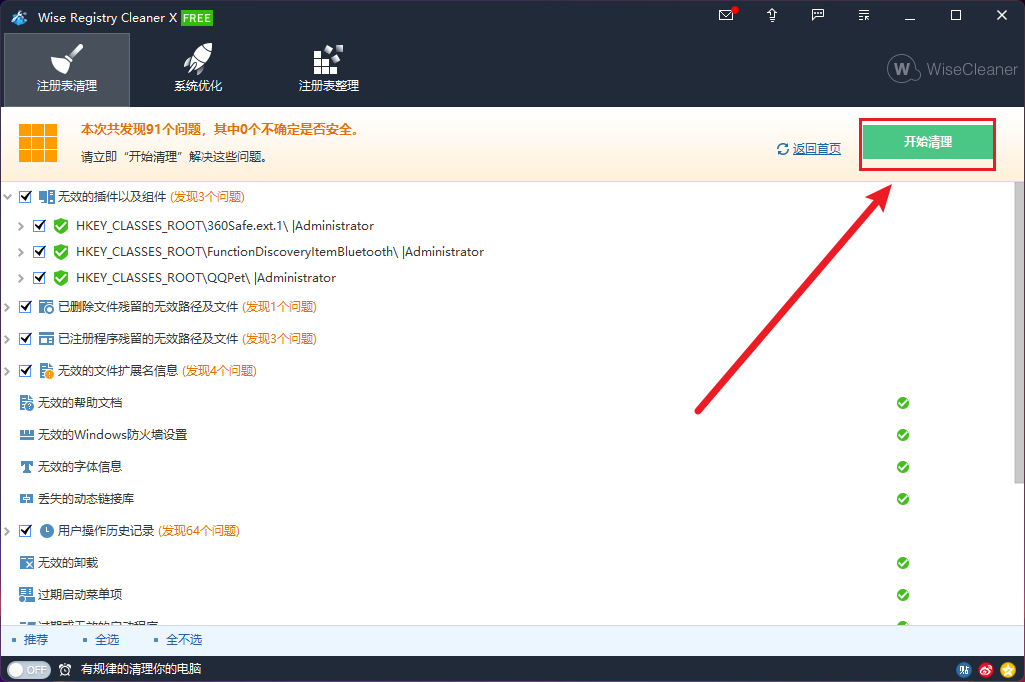Go back via the 返回首页 link
The width and height of the screenshot is (1025, 682).
tap(816, 149)
